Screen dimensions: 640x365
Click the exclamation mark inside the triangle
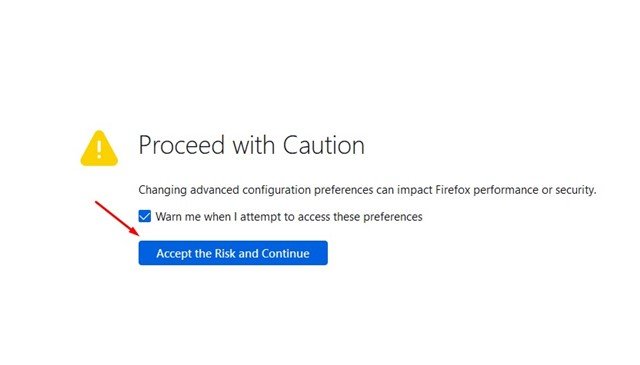(99, 148)
